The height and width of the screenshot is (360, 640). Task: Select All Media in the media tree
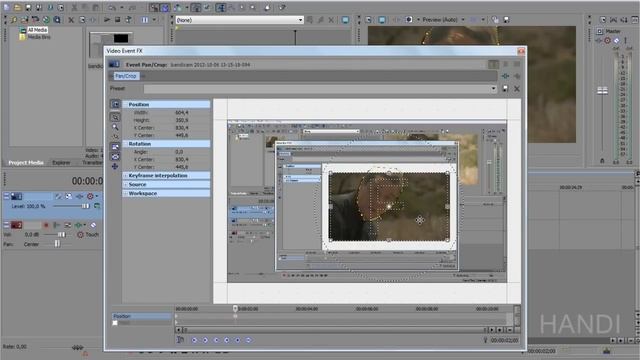point(37,30)
